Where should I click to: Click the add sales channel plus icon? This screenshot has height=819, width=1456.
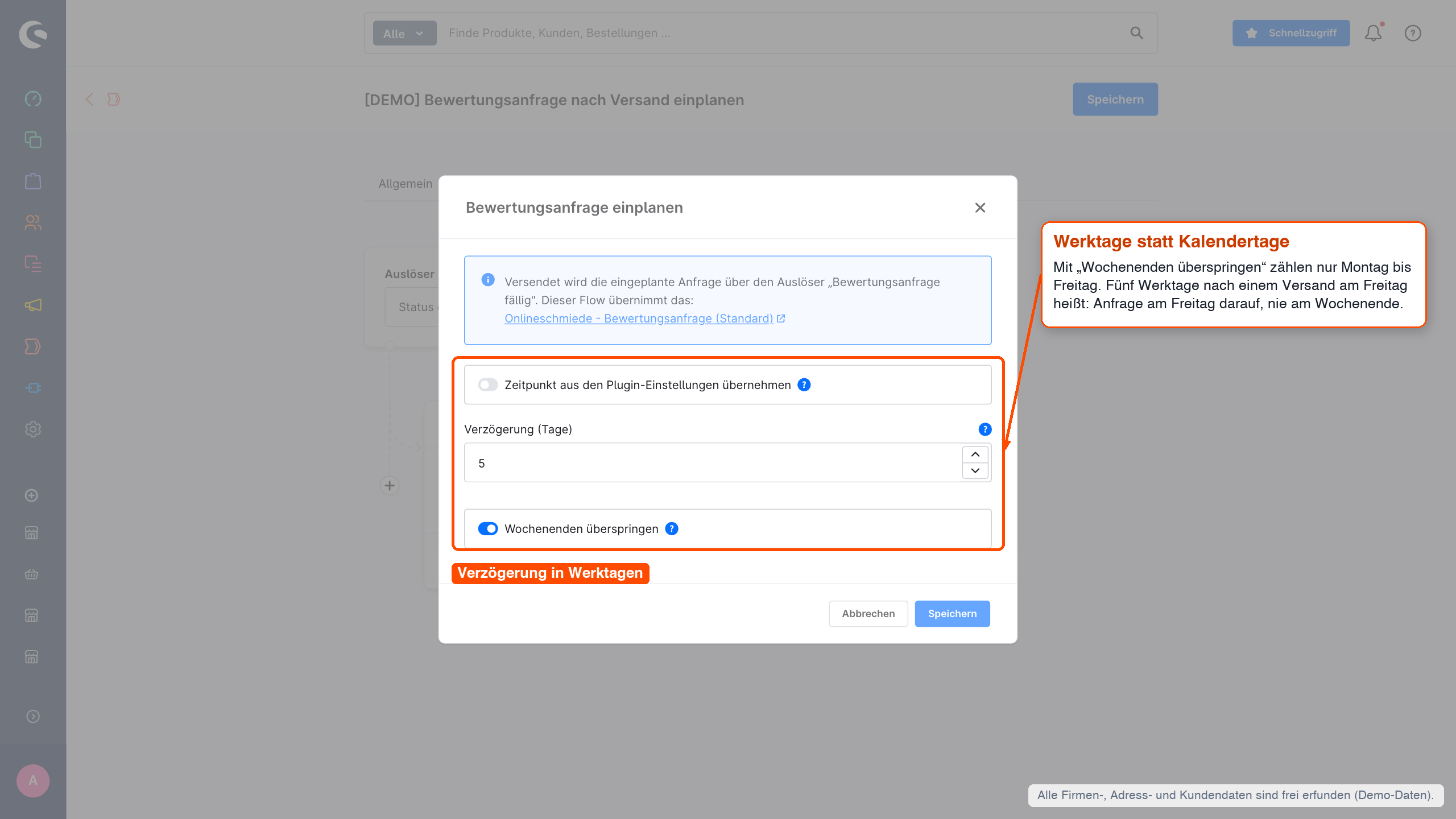(32, 495)
